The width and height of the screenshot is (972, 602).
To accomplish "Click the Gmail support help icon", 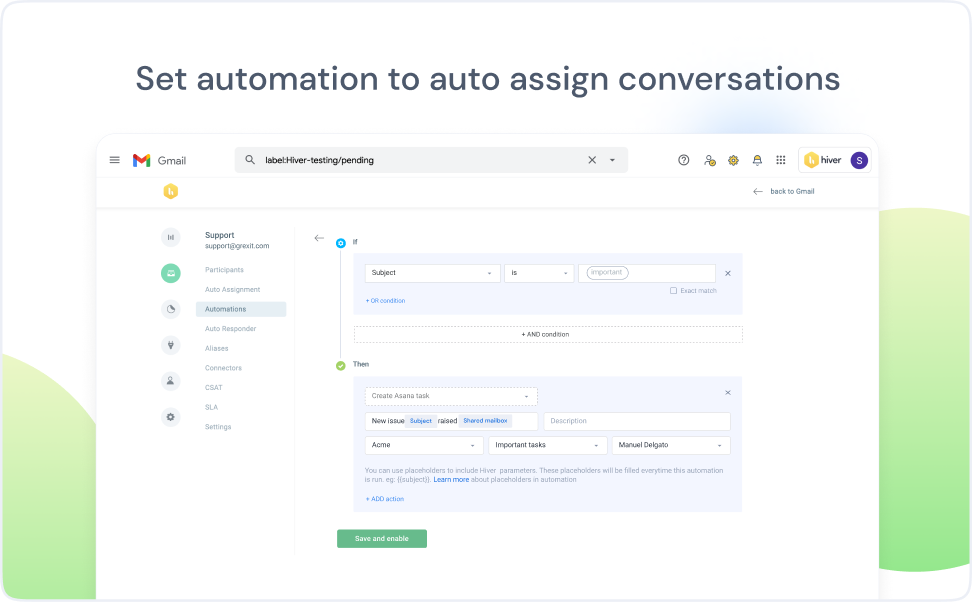I will click(684, 160).
